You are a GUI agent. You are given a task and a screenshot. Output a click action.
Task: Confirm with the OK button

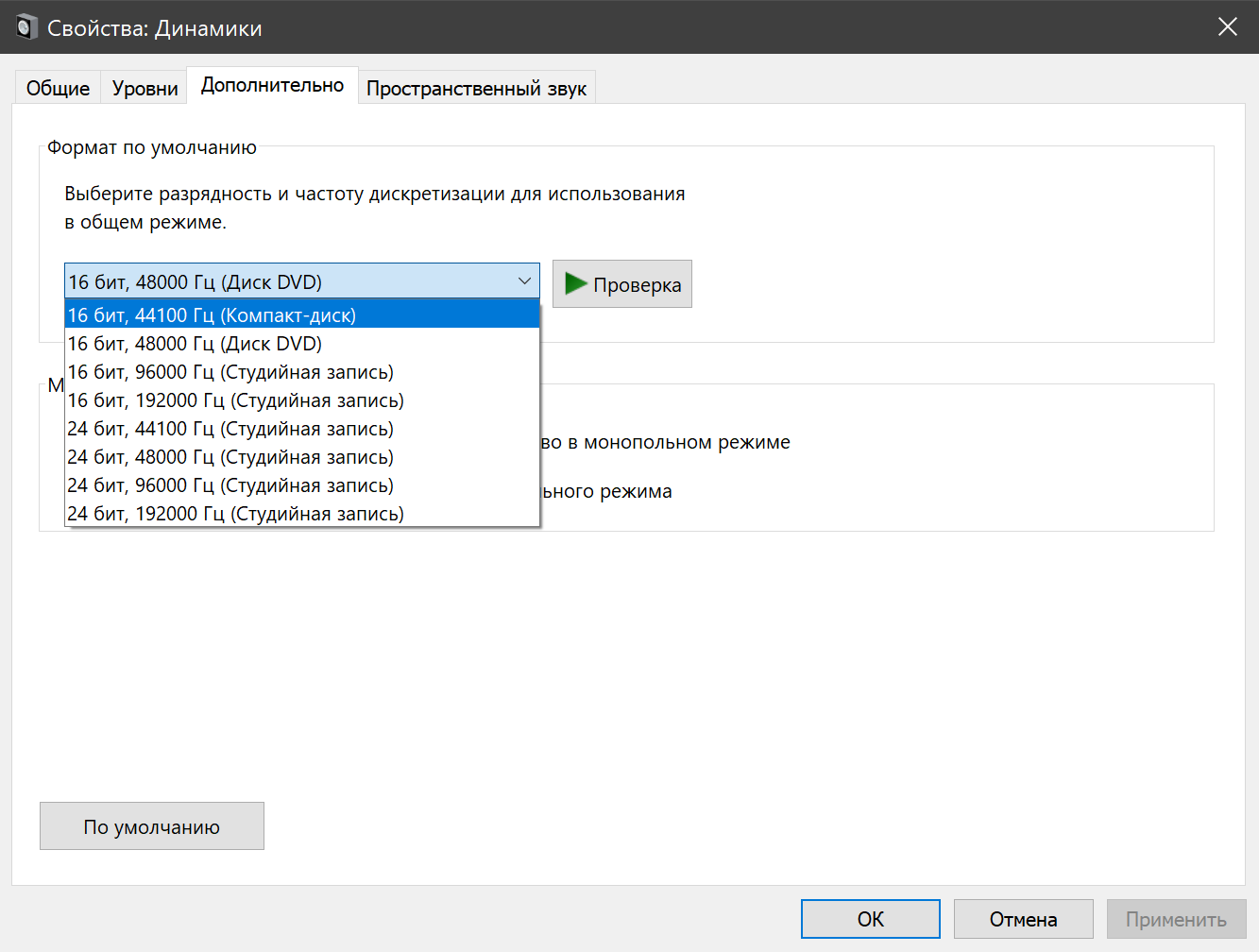tap(870, 919)
